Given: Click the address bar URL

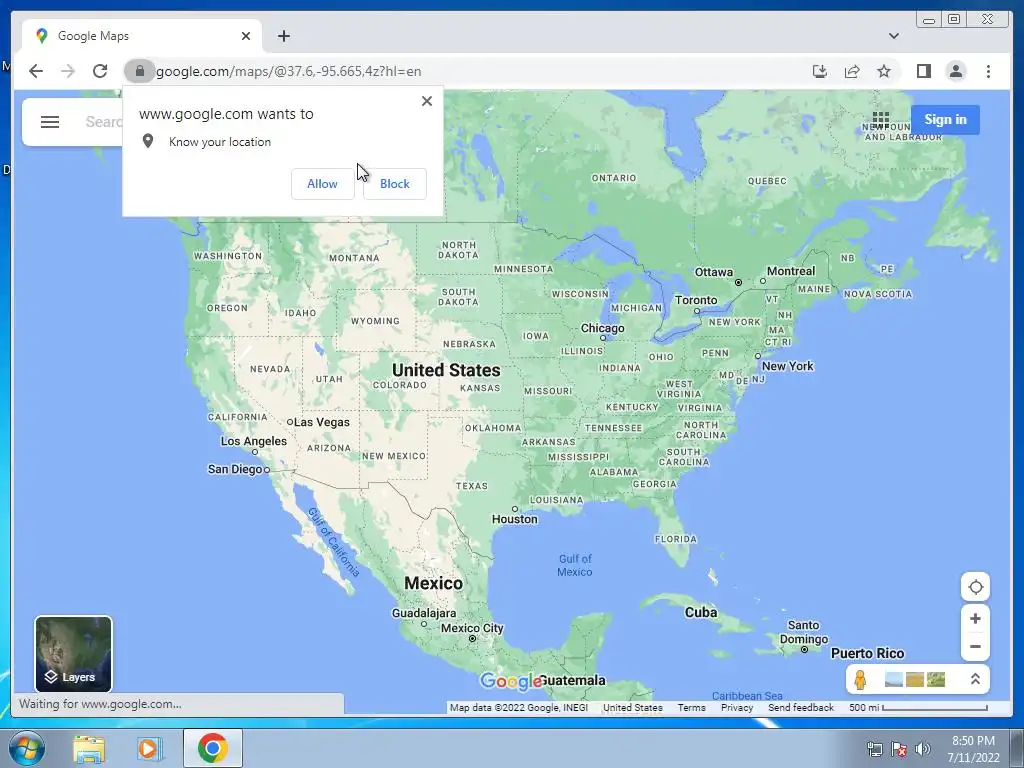Looking at the screenshot, I should 289,71.
